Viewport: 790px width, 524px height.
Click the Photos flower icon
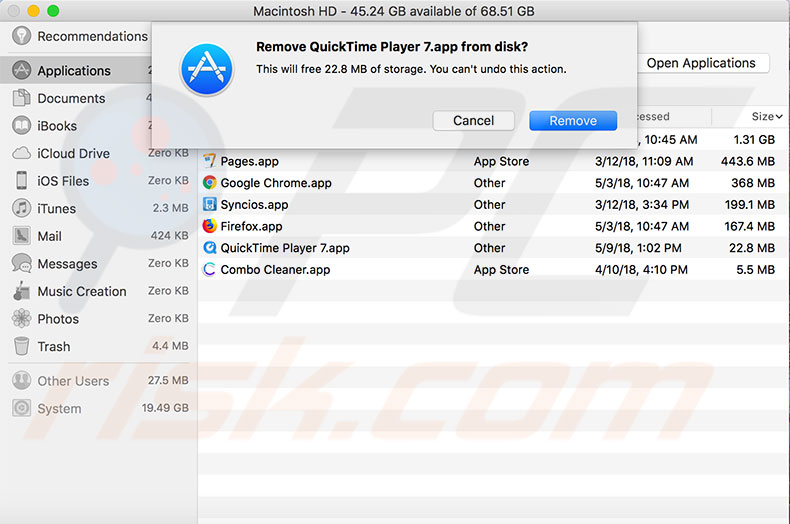[x=21, y=318]
